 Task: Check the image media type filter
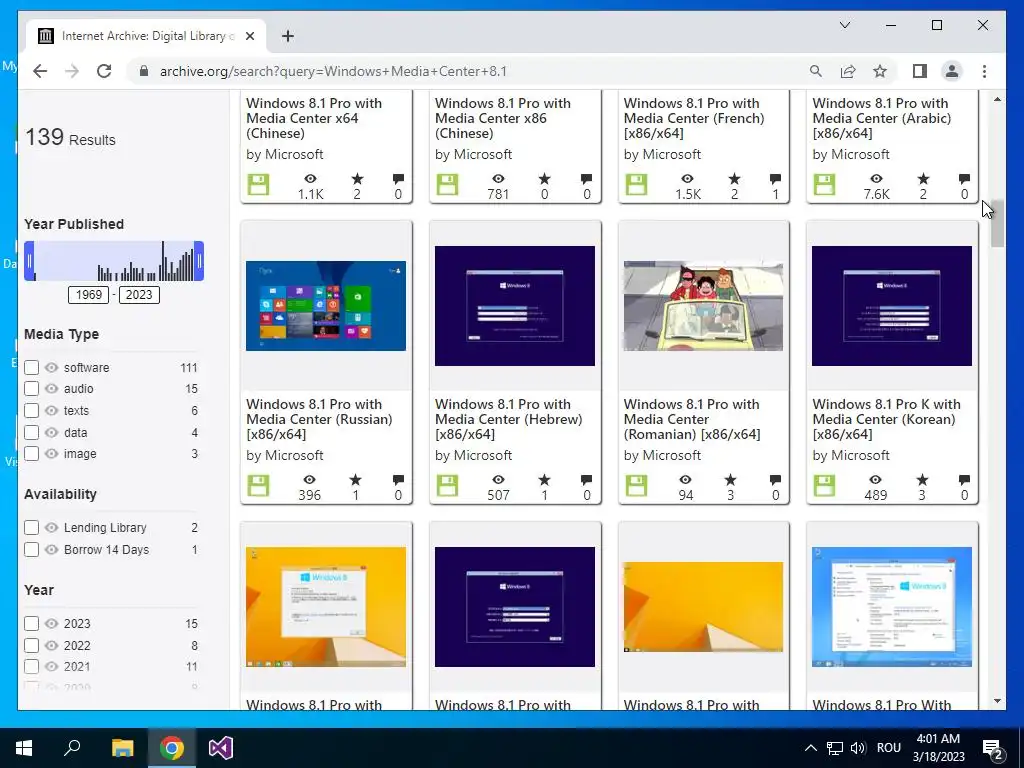coord(31,453)
